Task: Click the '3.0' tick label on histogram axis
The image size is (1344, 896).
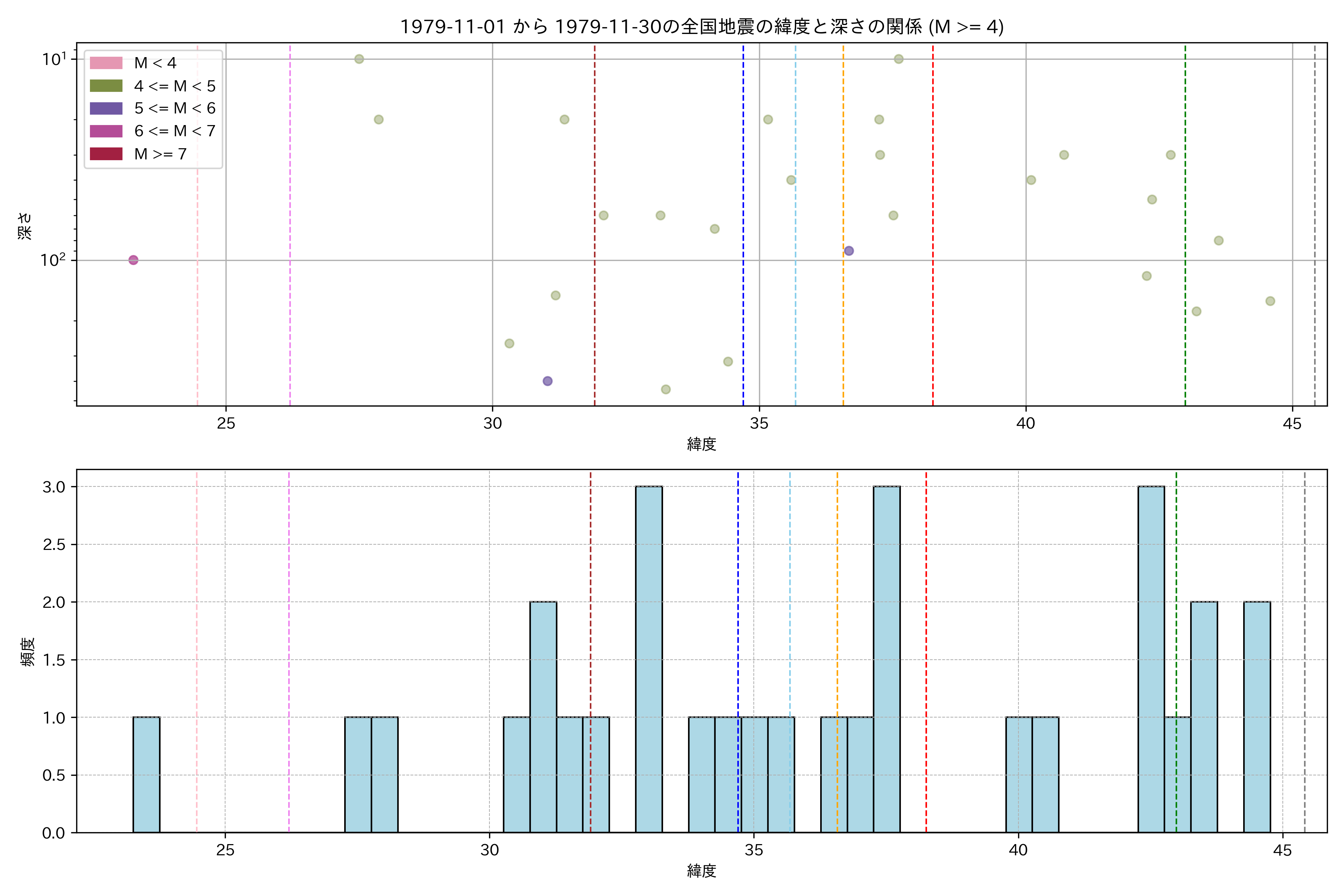Action: point(54,487)
